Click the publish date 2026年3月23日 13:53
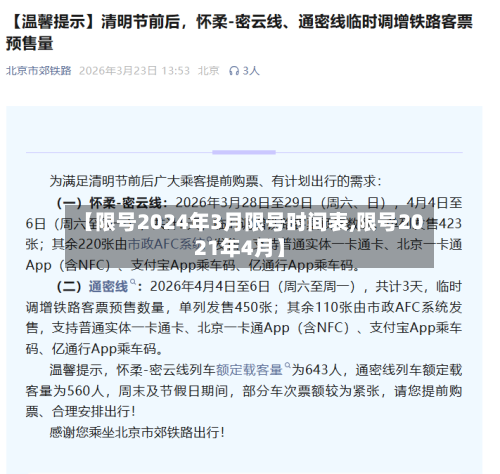The image size is (500, 474). coord(134,71)
